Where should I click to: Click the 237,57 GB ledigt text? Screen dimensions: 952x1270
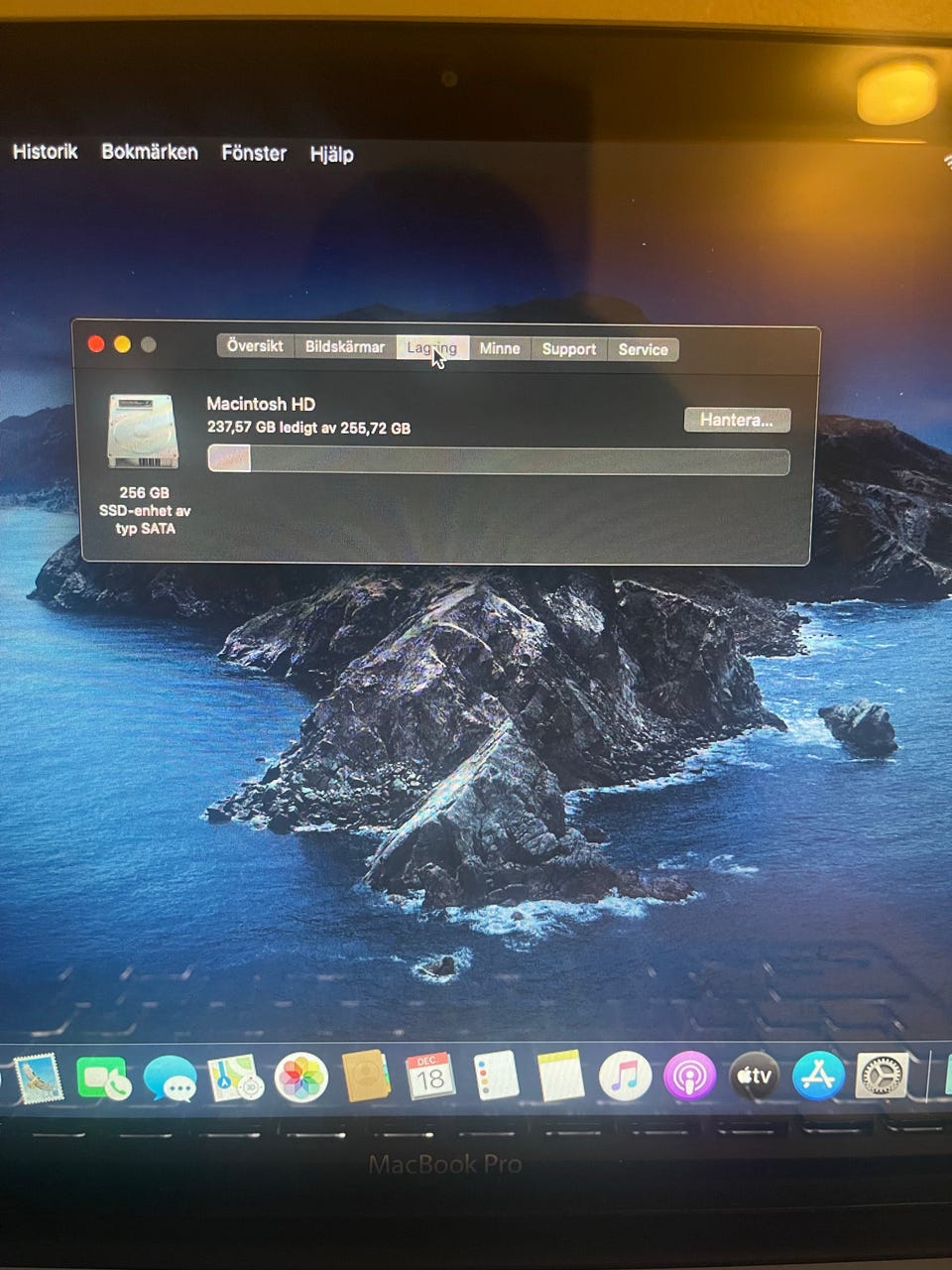(308, 428)
